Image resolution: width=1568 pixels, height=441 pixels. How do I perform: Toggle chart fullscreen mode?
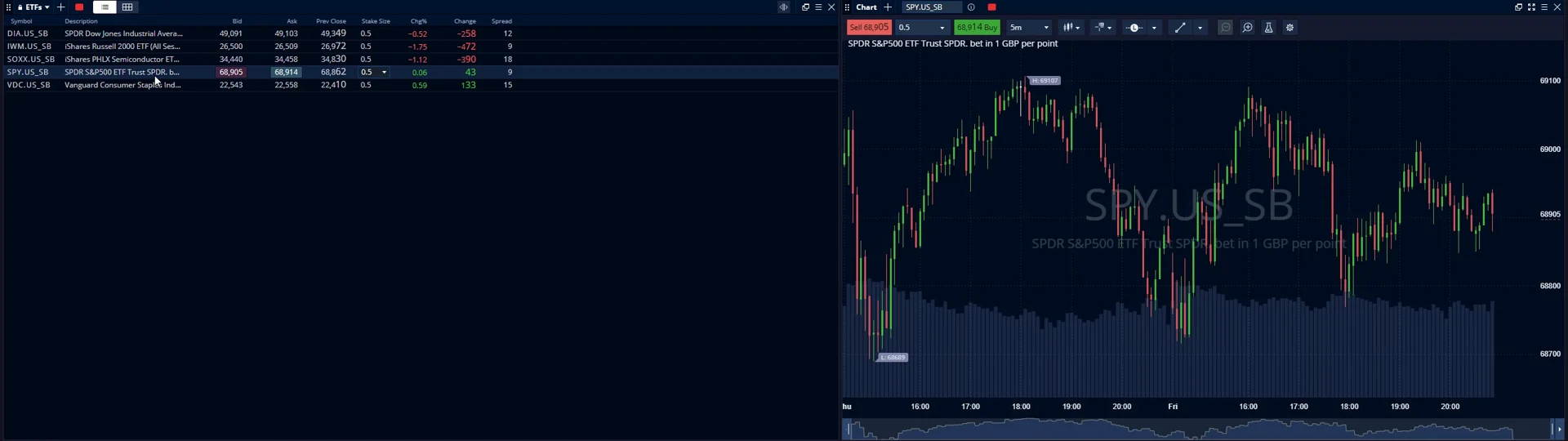coord(1531,7)
